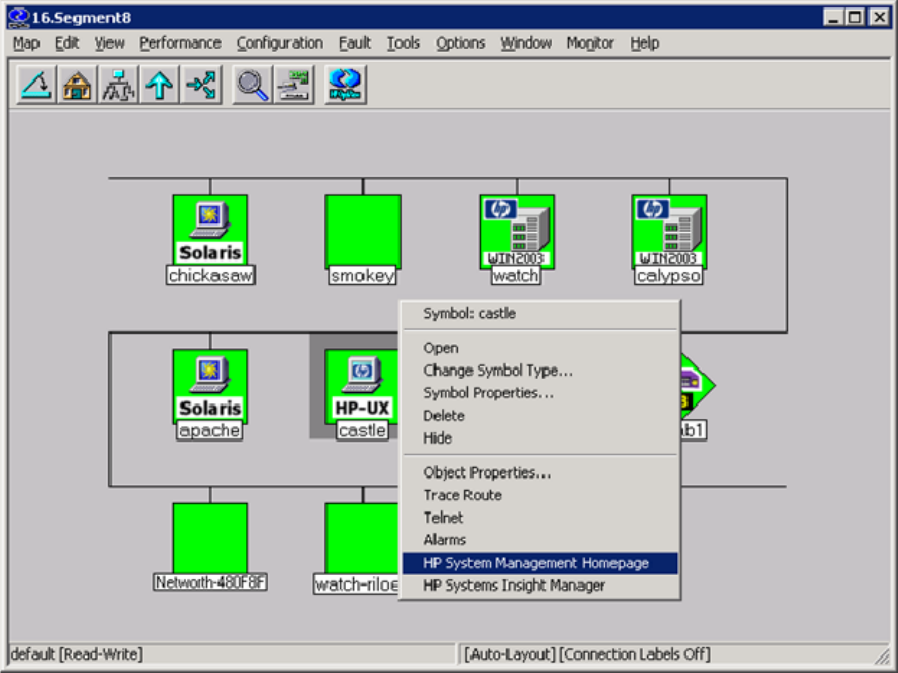Viewport: 898px width, 673px height.
Task: Open the Options menu
Action: [x=460, y=43]
